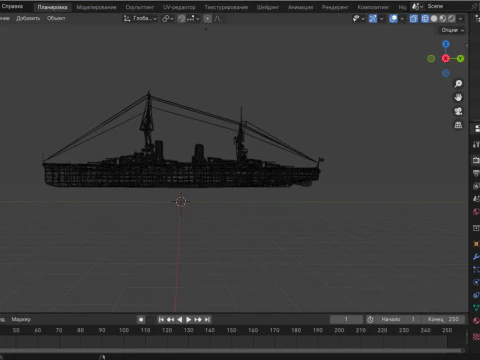Toggle proportional editing button
This screenshot has height=360, width=480.
coord(207,19)
